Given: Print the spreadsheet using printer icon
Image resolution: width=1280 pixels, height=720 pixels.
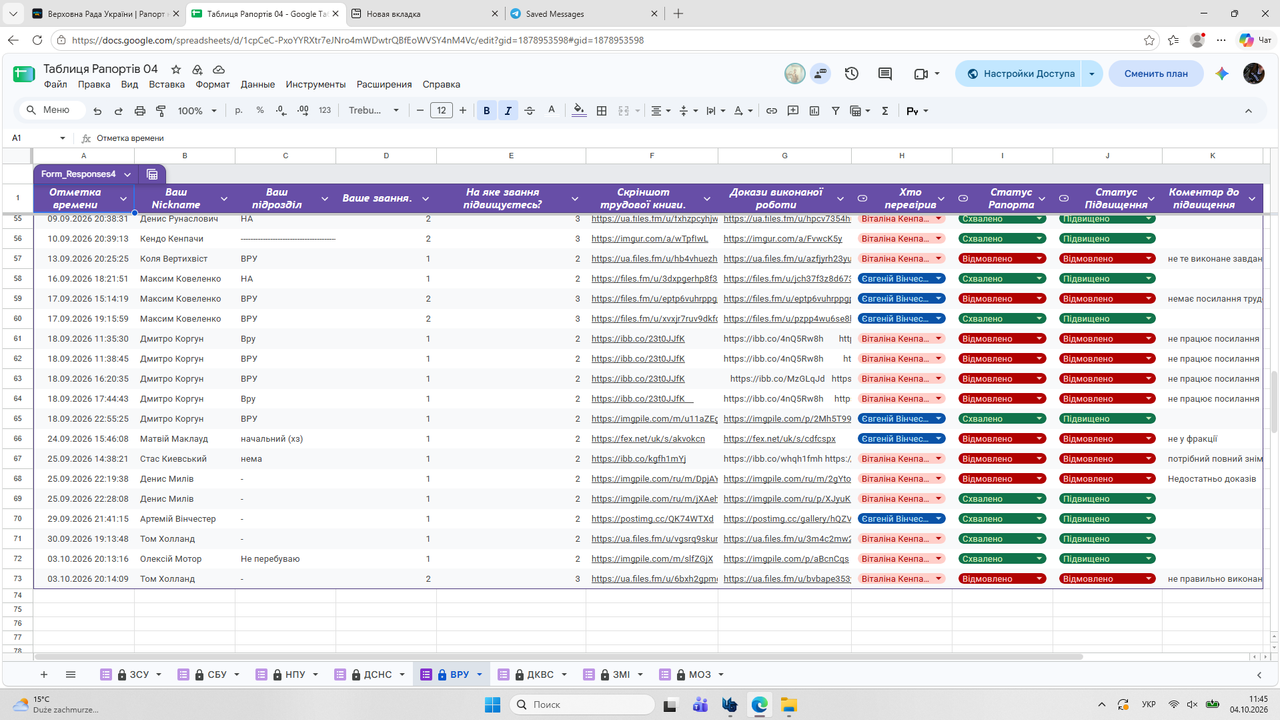Looking at the screenshot, I should pyautogui.click(x=139, y=111).
